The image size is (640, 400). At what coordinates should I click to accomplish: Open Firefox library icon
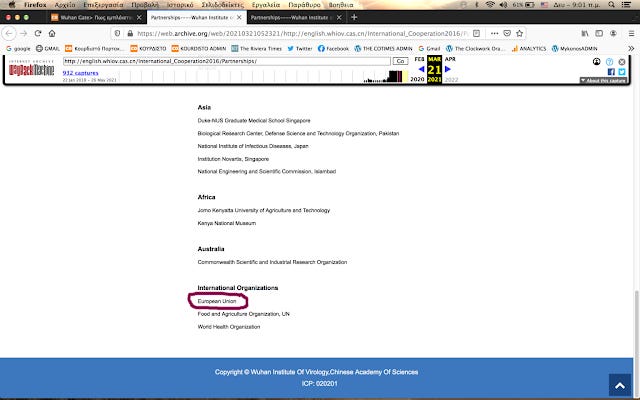[585, 33]
